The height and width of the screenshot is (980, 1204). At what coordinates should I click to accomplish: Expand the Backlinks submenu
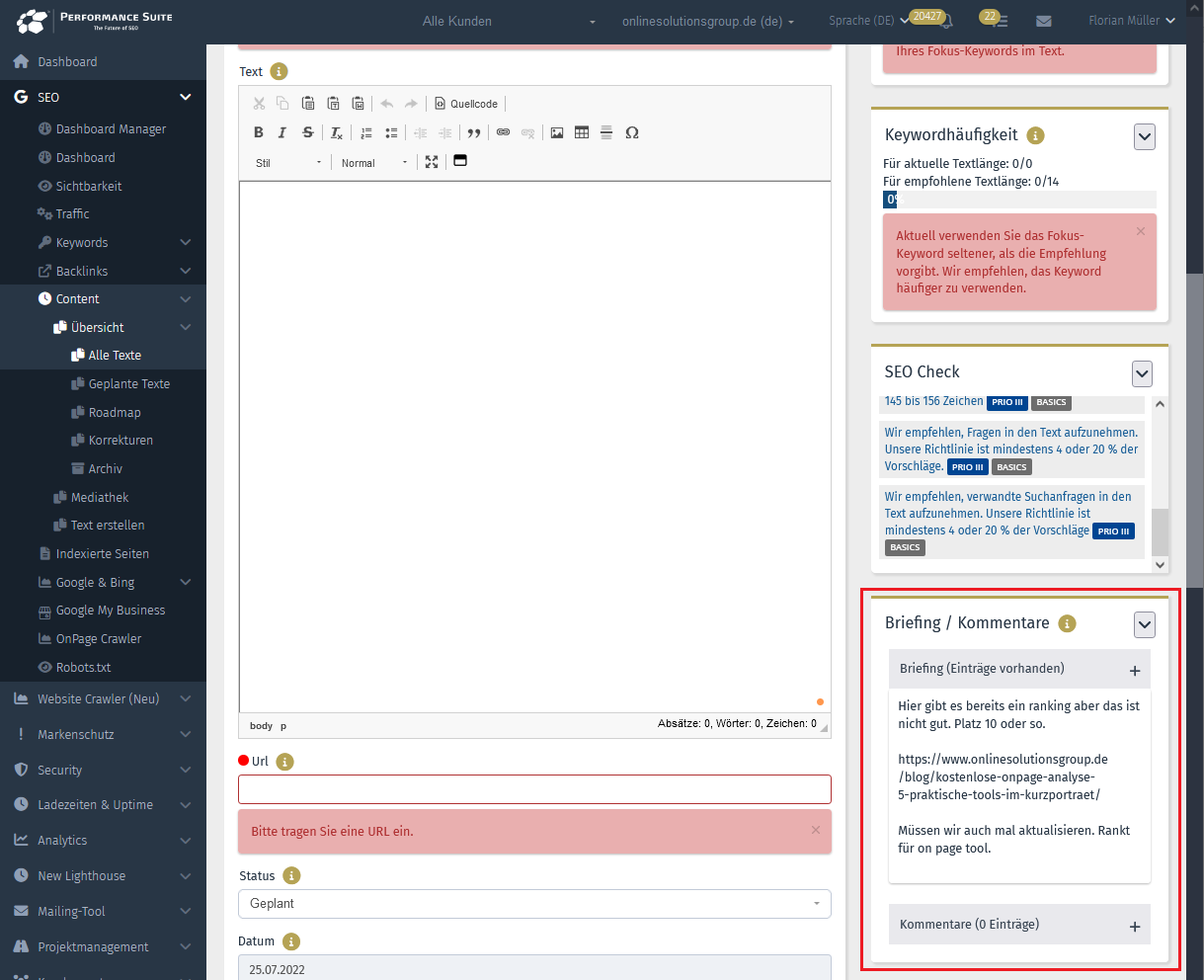coord(186,271)
